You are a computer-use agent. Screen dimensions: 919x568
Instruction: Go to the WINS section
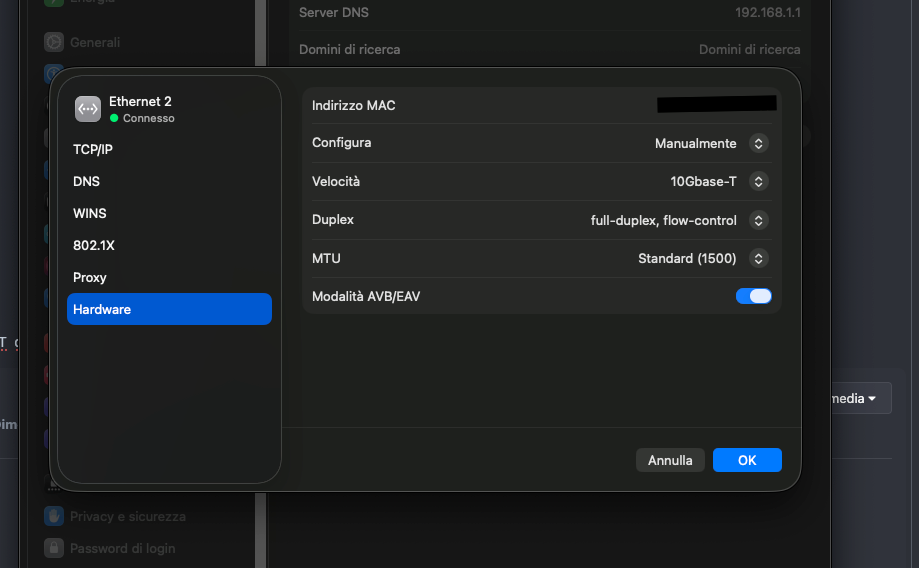click(x=90, y=213)
